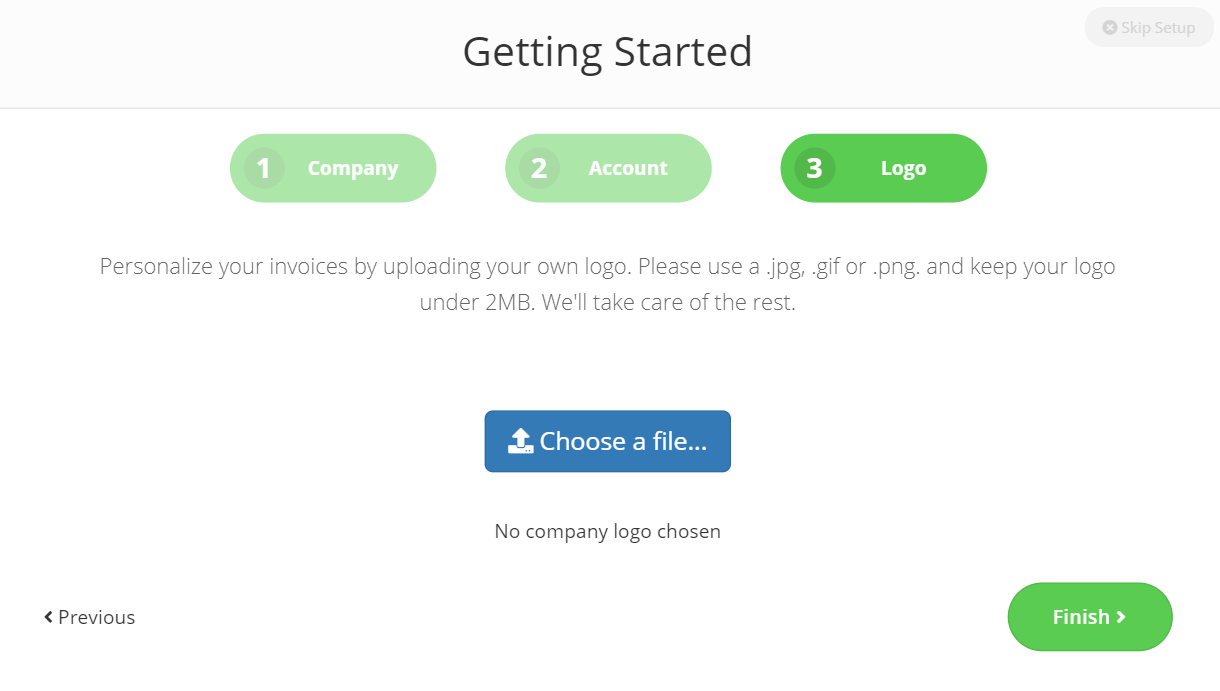Screen dimensions: 1220x691
Task: Click the X icon beside Skip Setup
Action: pos(1109,28)
